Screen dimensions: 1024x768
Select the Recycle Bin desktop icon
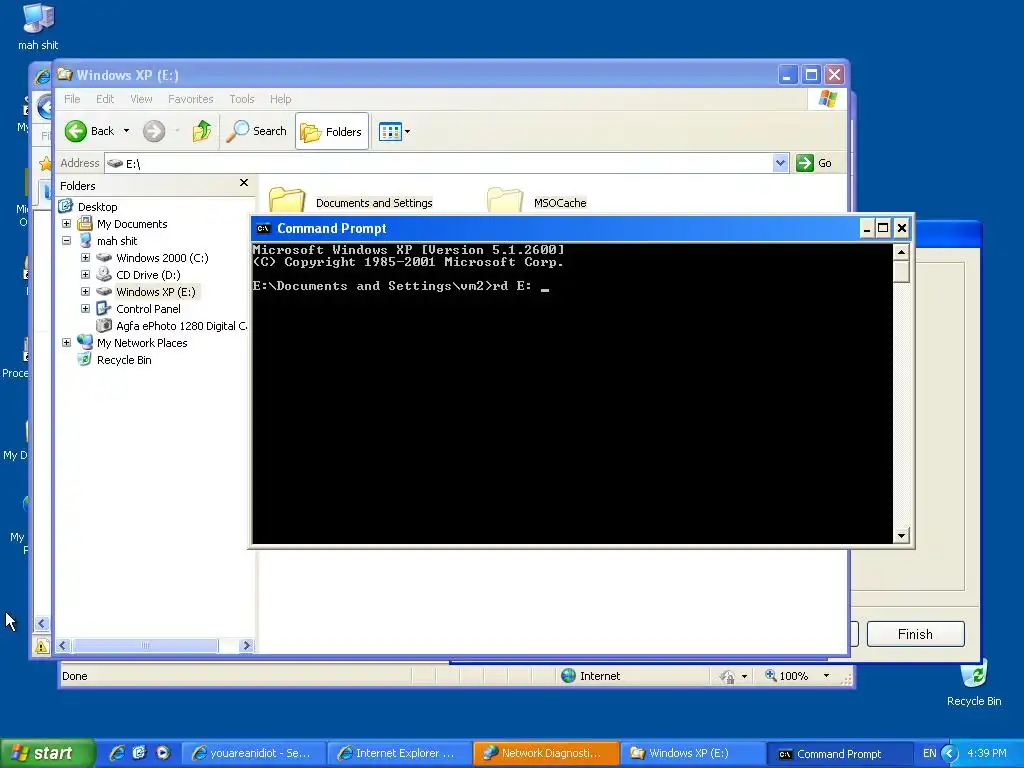click(974, 682)
